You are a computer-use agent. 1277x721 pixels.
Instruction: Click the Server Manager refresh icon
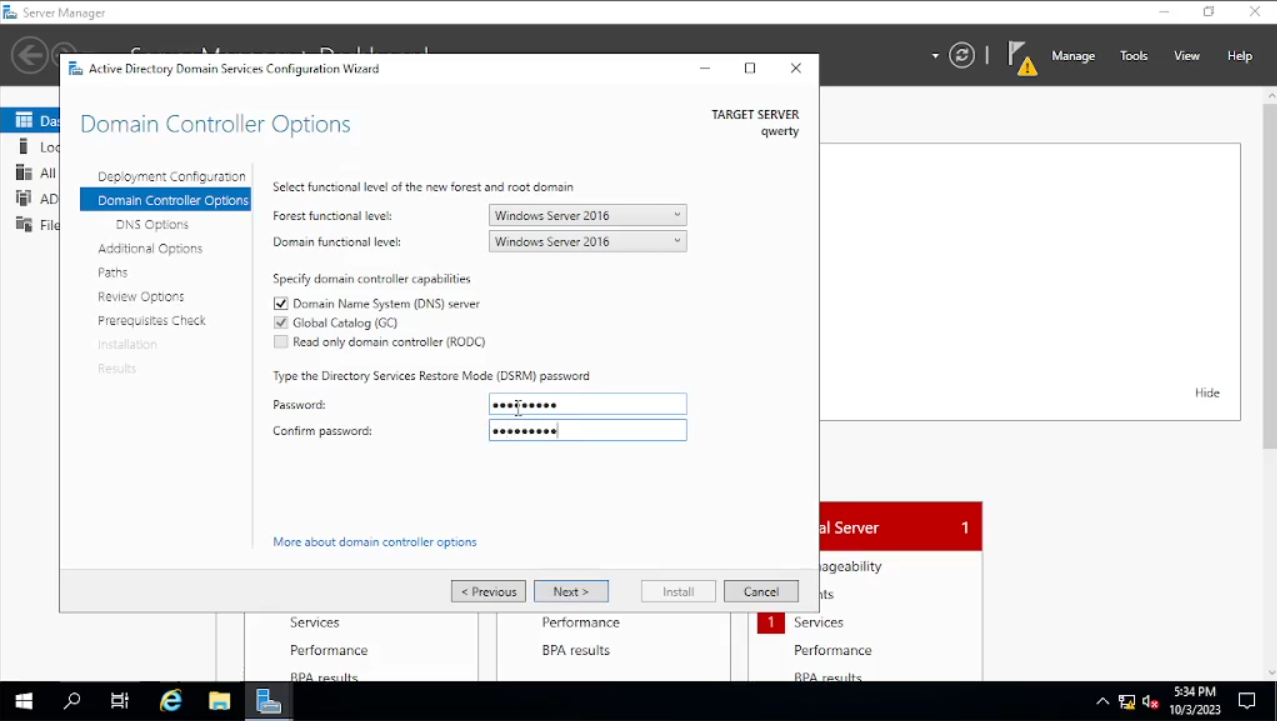pos(961,56)
